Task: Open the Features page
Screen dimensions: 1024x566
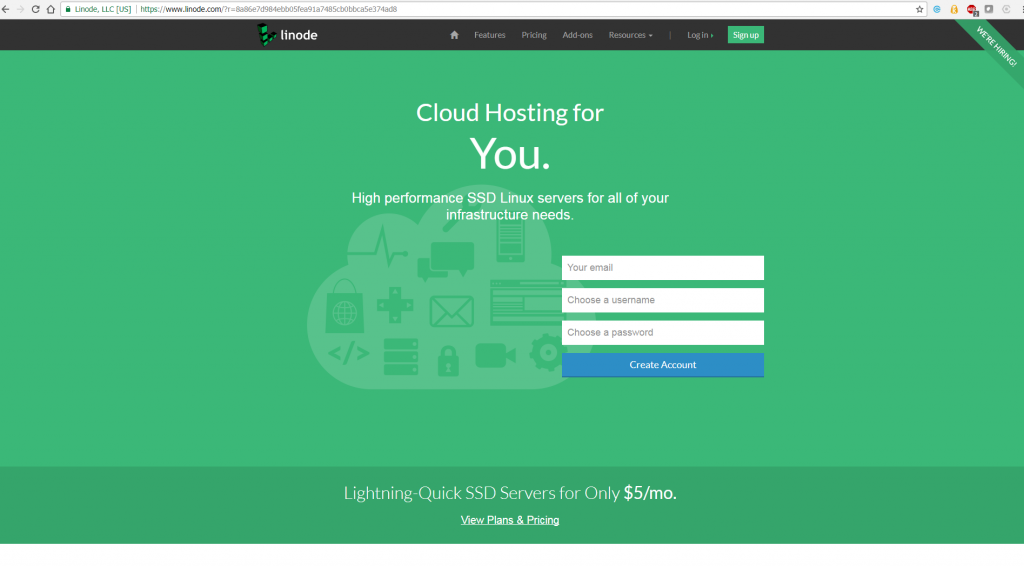Action: pos(490,35)
